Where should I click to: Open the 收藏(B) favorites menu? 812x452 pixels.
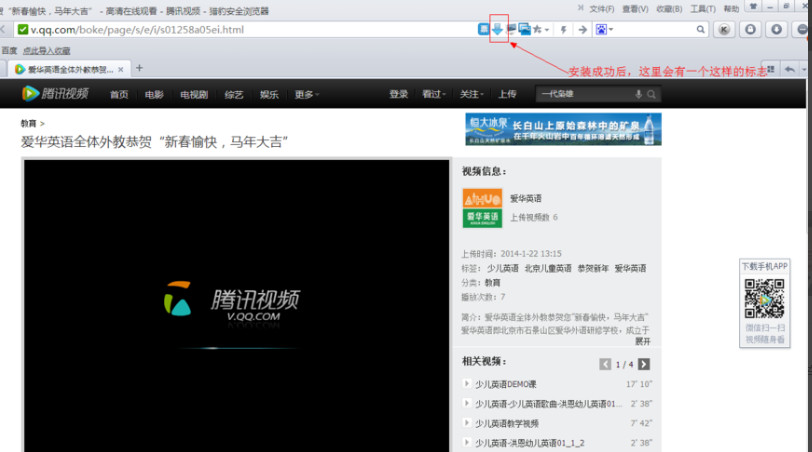click(x=671, y=9)
